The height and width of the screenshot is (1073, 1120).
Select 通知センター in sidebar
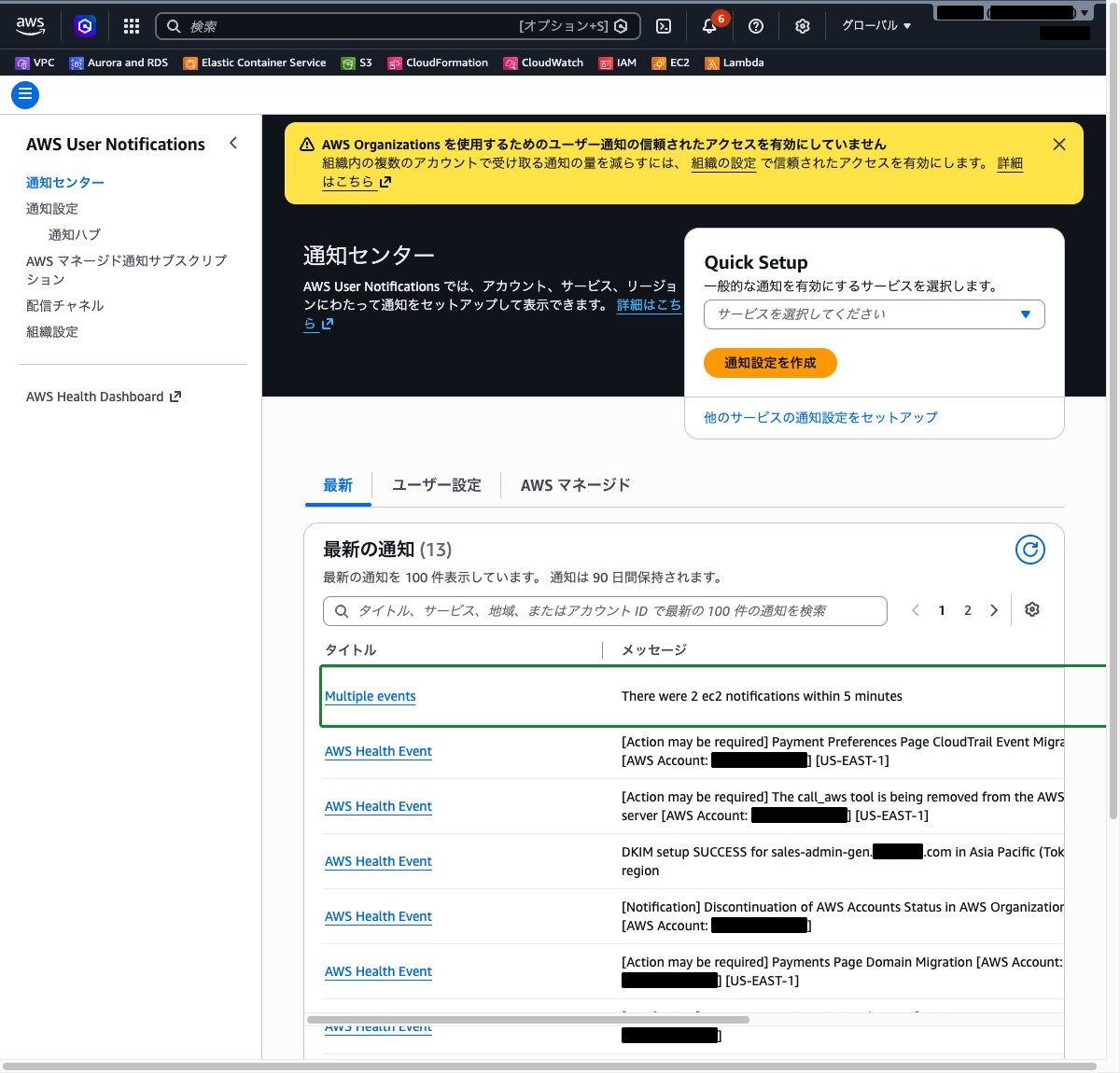(x=65, y=183)
